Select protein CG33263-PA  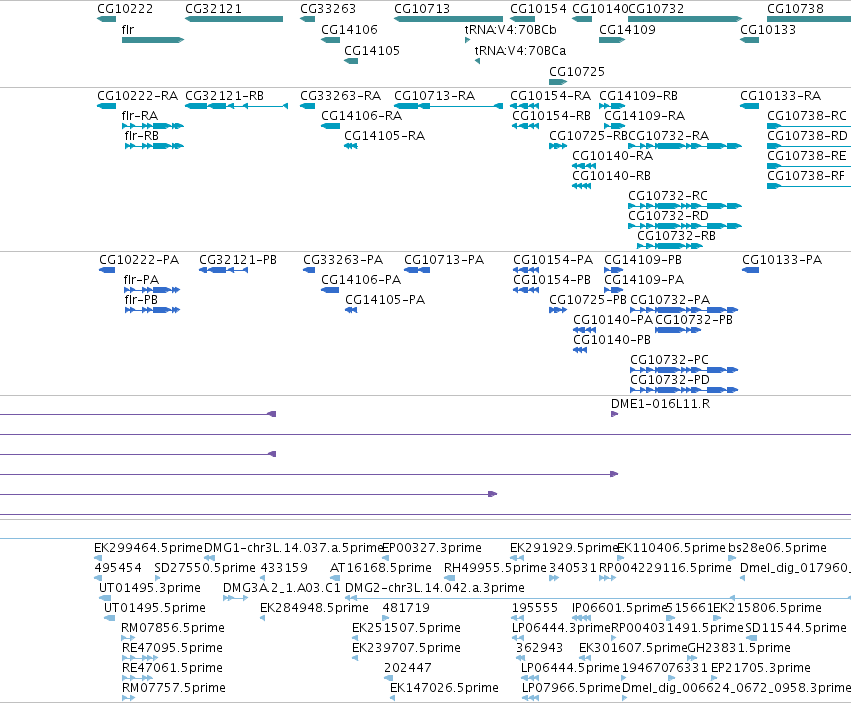[x=343, y=259]
